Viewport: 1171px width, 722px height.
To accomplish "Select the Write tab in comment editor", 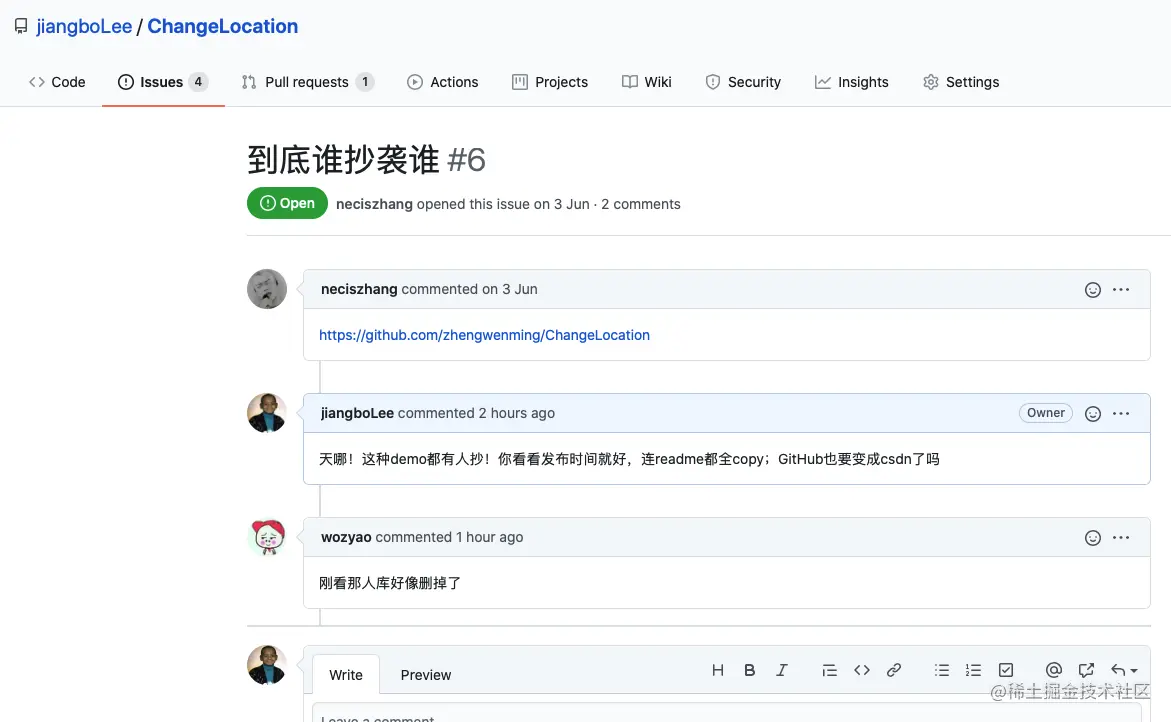I will click(x=346, y=675).
